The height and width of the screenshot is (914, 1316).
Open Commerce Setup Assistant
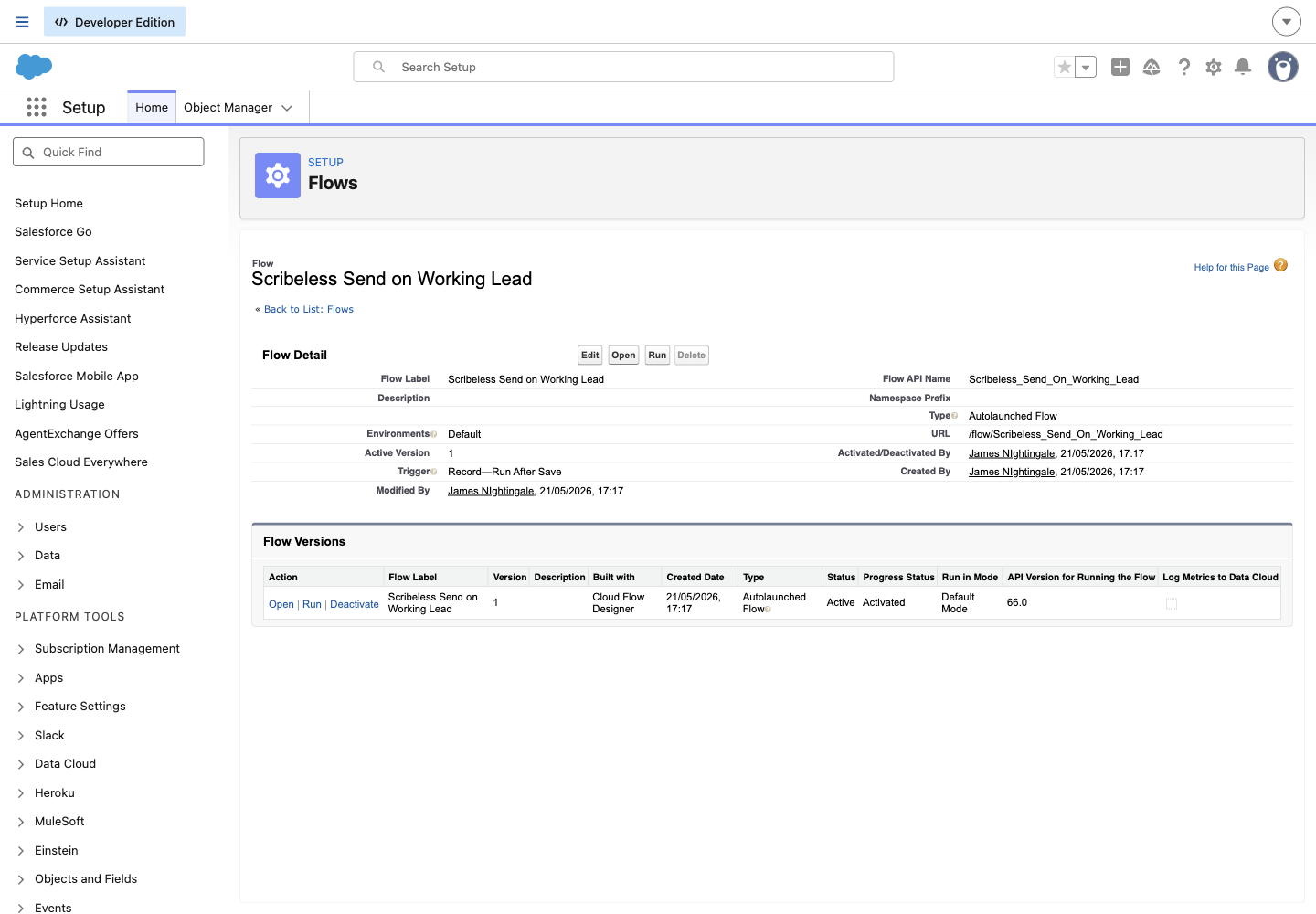coord(90,290)
